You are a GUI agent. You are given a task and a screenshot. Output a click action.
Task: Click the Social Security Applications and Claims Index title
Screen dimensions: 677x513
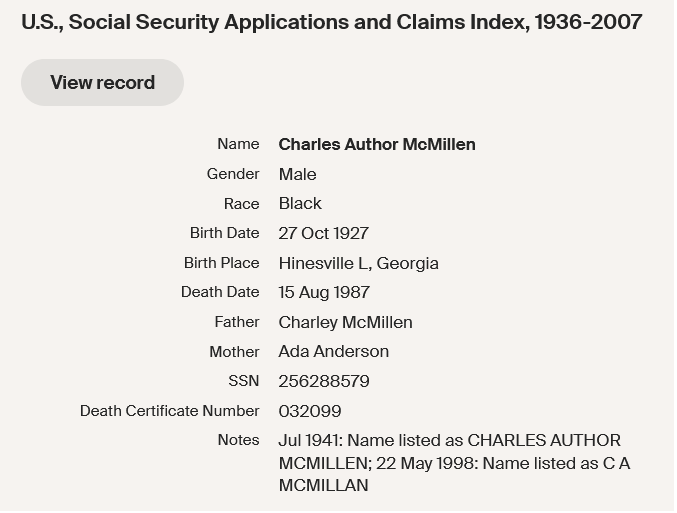click(x=331, y=21)
